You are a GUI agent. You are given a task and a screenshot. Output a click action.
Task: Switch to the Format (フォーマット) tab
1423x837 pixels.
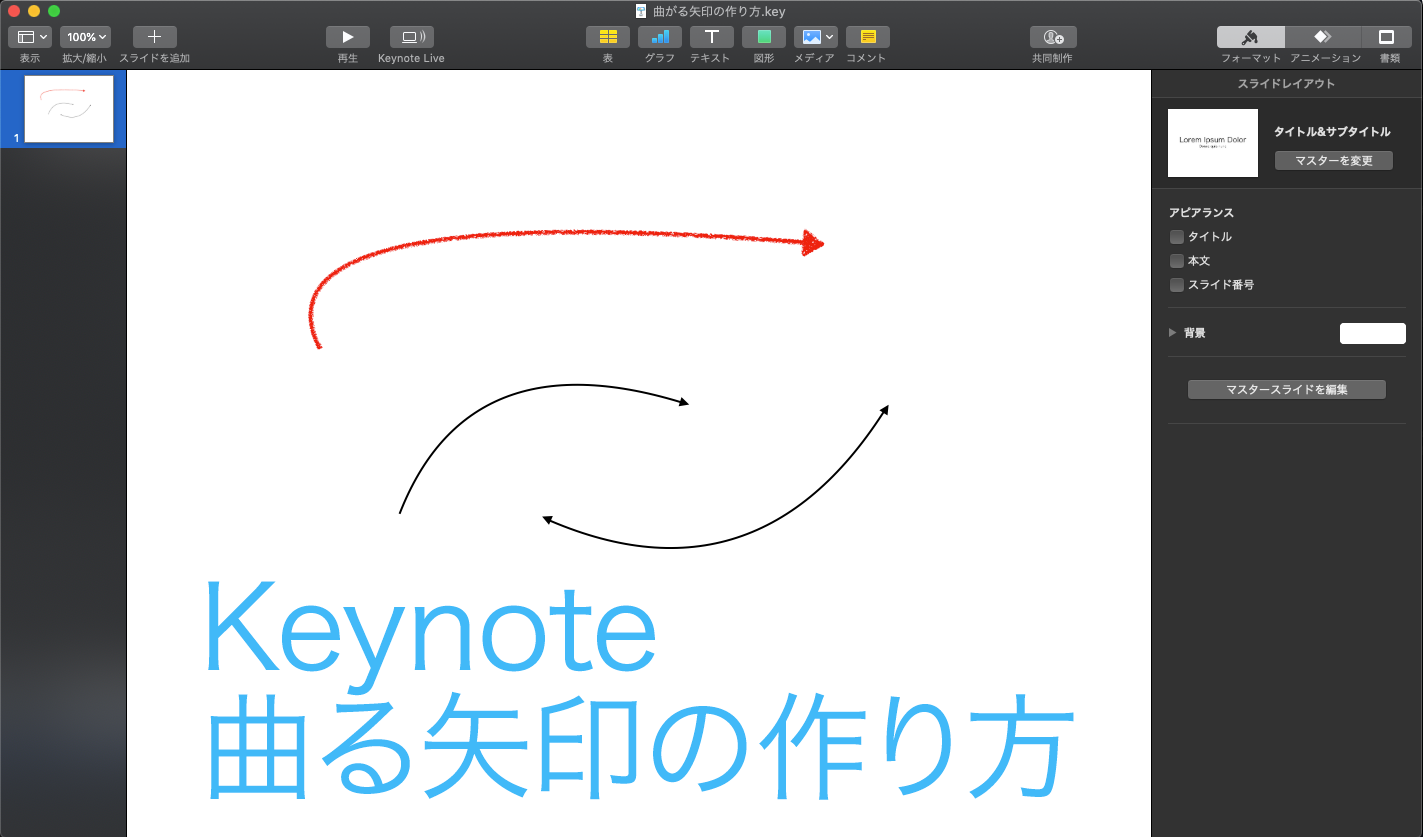tap(1250, 37)
